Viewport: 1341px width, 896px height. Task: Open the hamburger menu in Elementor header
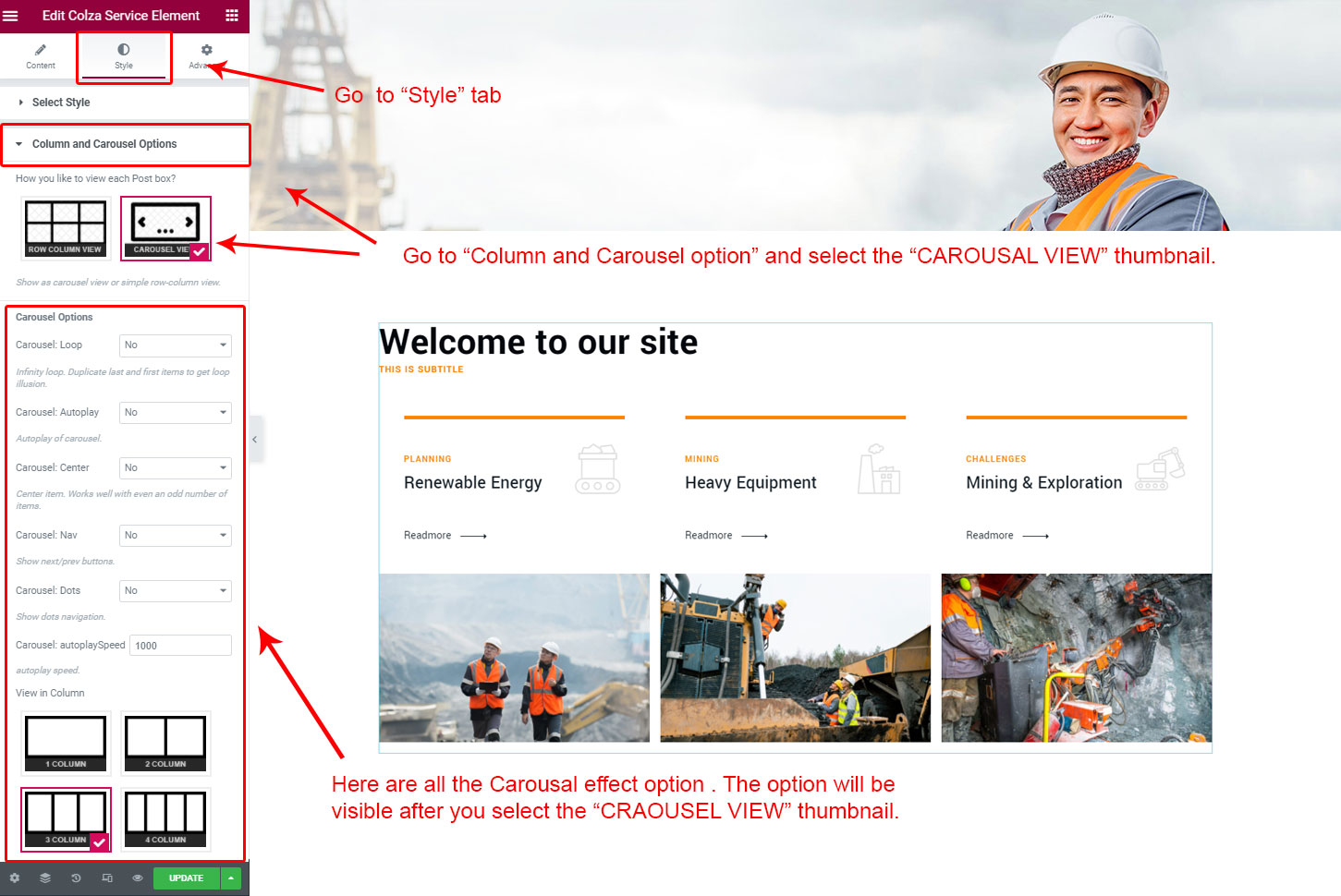click(10, 16)
